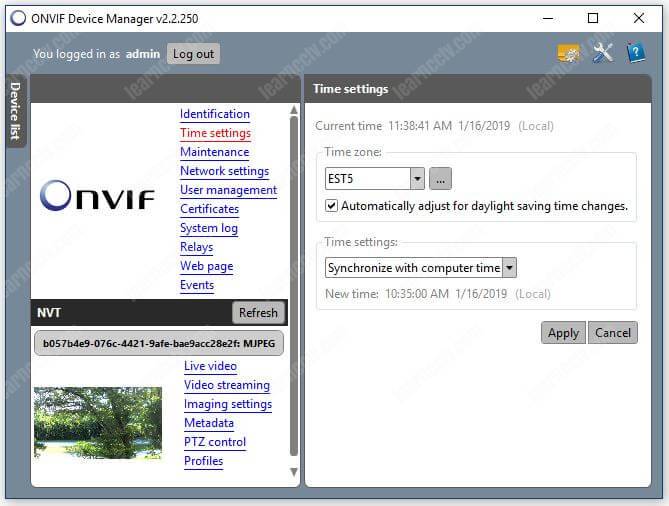The width and height of the screenshot is (669, 506).
Task: Open the Web page link
Action: point(207,266)
